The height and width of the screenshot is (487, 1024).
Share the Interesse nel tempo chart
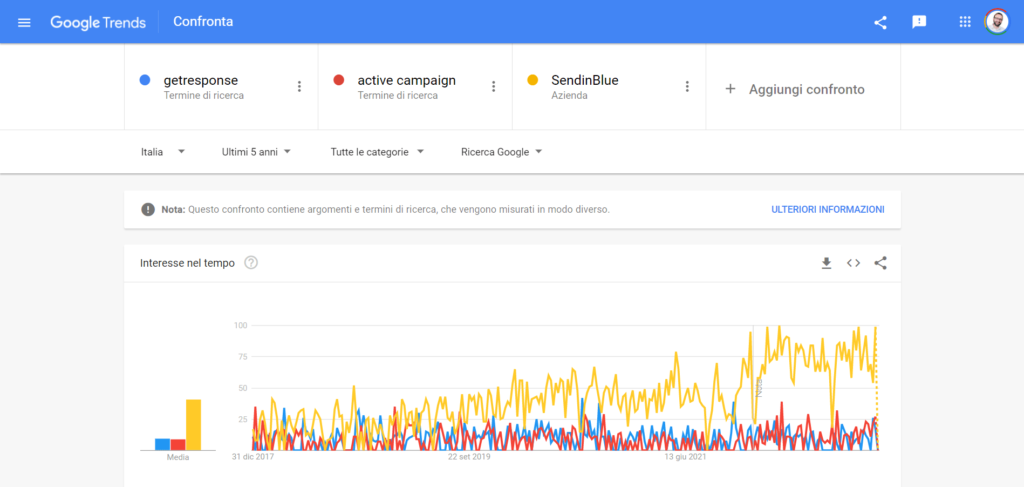[x=880, y=263]
